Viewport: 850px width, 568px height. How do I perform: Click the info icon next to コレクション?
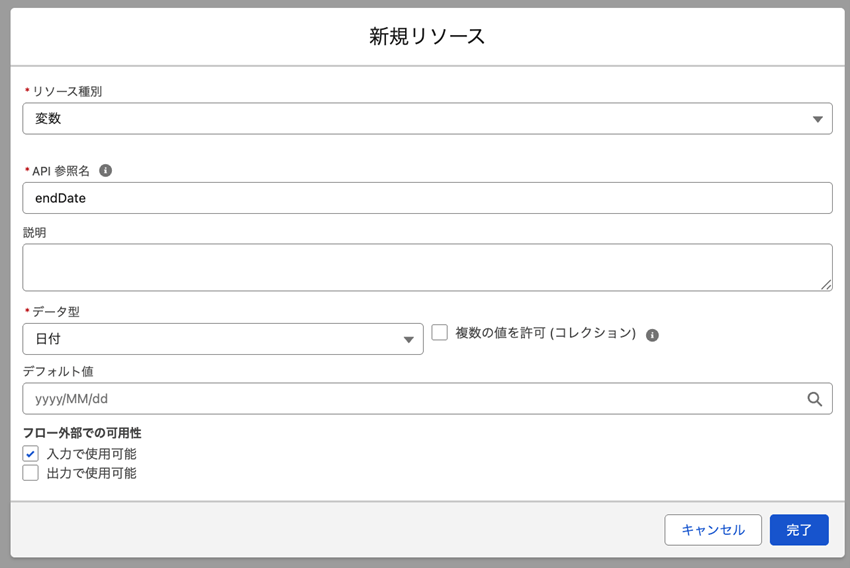click(x=652, y=335)
